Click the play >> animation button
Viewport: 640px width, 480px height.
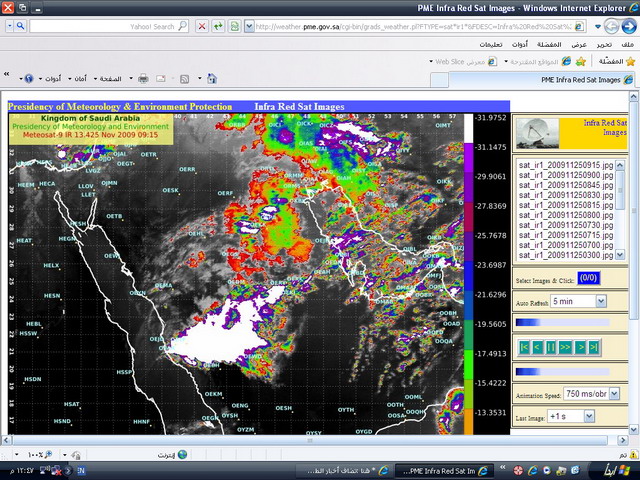(565, 347)
